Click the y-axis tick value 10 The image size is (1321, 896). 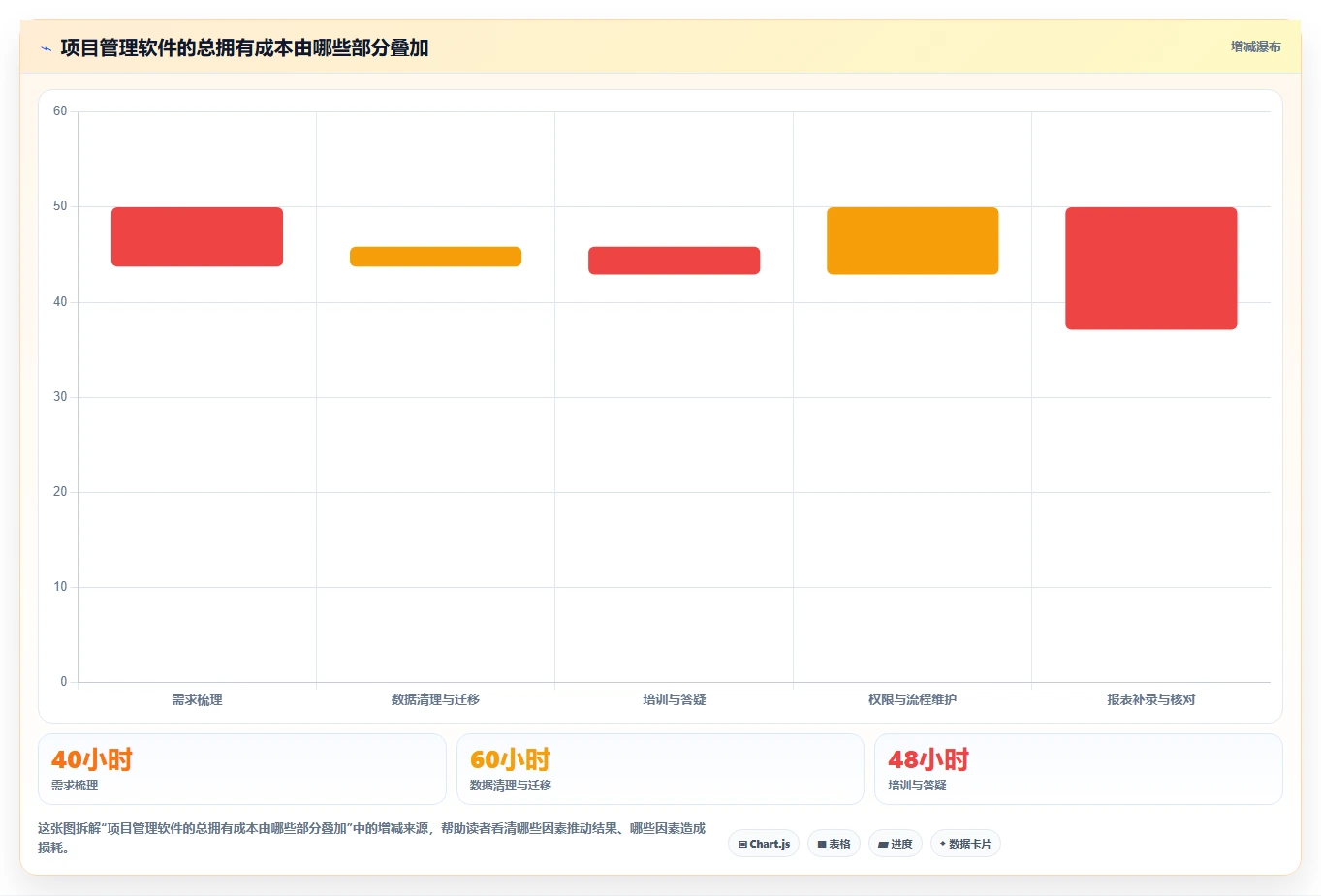point(60,587)
